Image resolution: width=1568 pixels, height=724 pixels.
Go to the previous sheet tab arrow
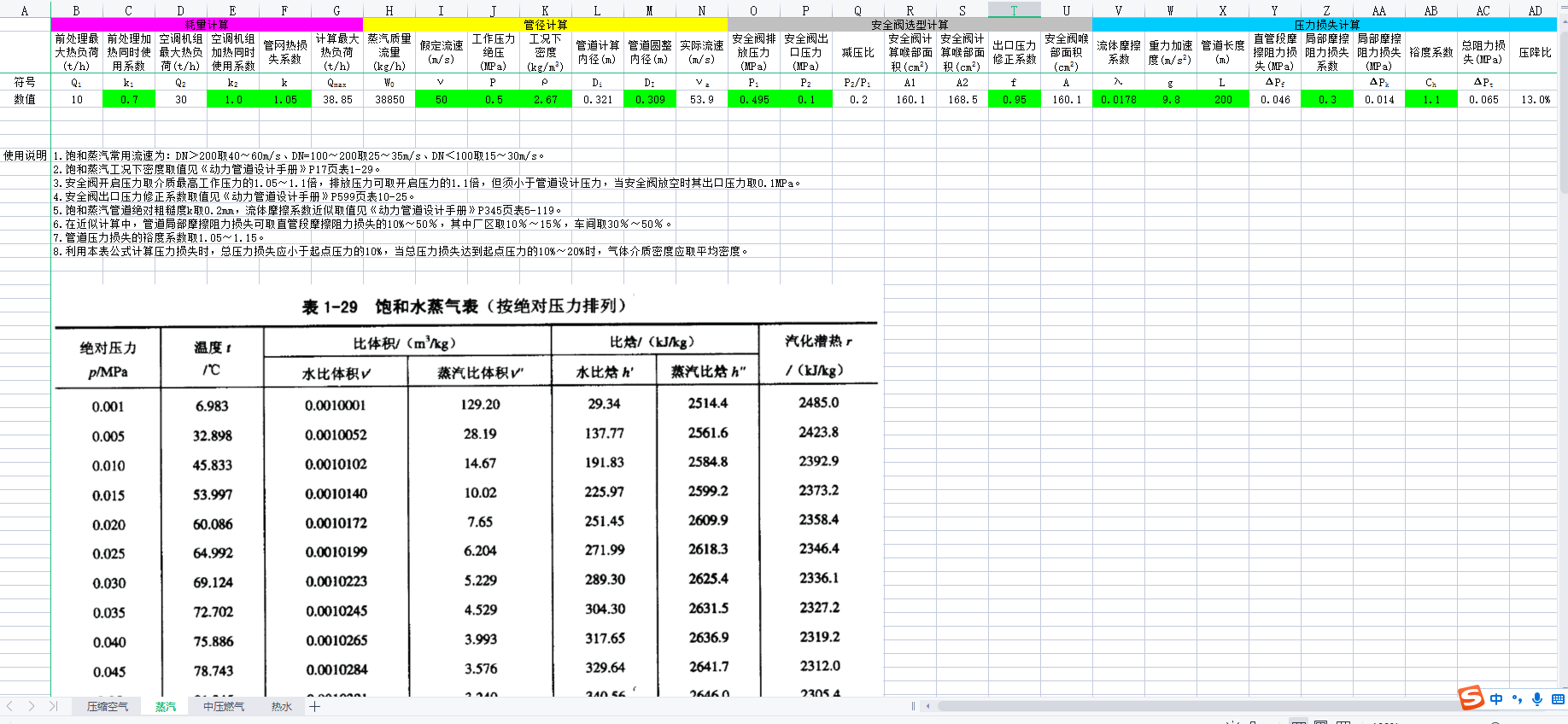(x=10, y=706)
